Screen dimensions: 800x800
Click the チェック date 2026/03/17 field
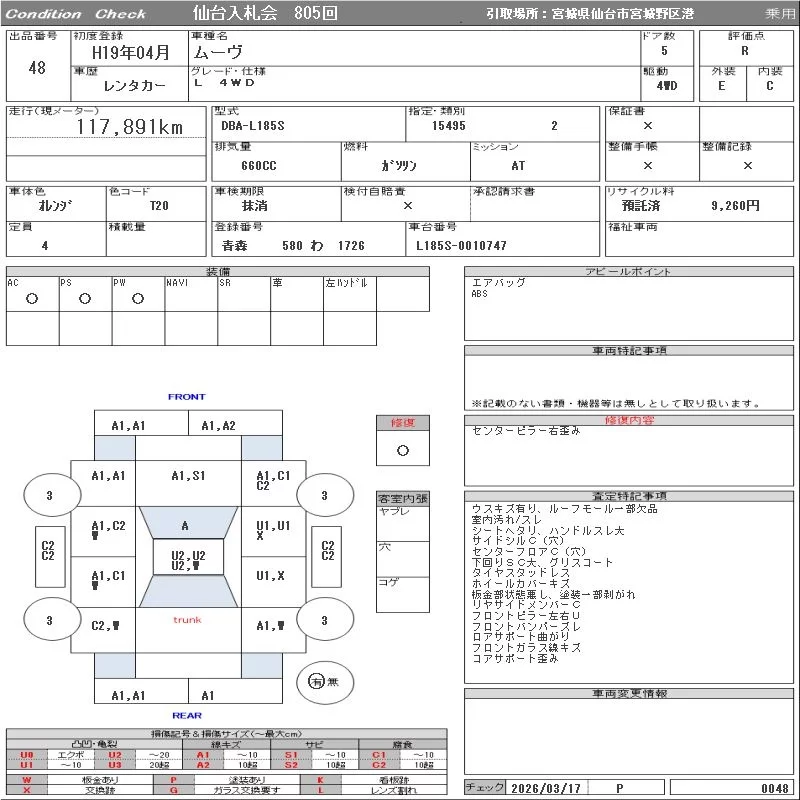point(545,788)
